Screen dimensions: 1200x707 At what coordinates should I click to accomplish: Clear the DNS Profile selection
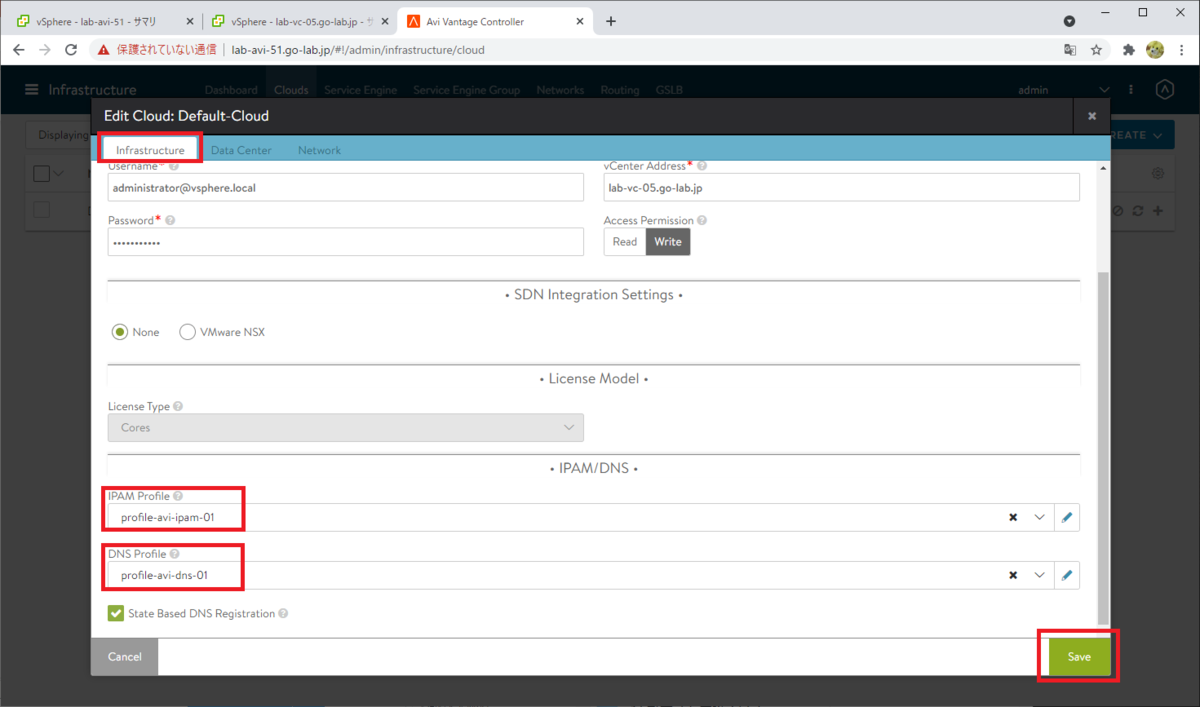(1013, 575)
